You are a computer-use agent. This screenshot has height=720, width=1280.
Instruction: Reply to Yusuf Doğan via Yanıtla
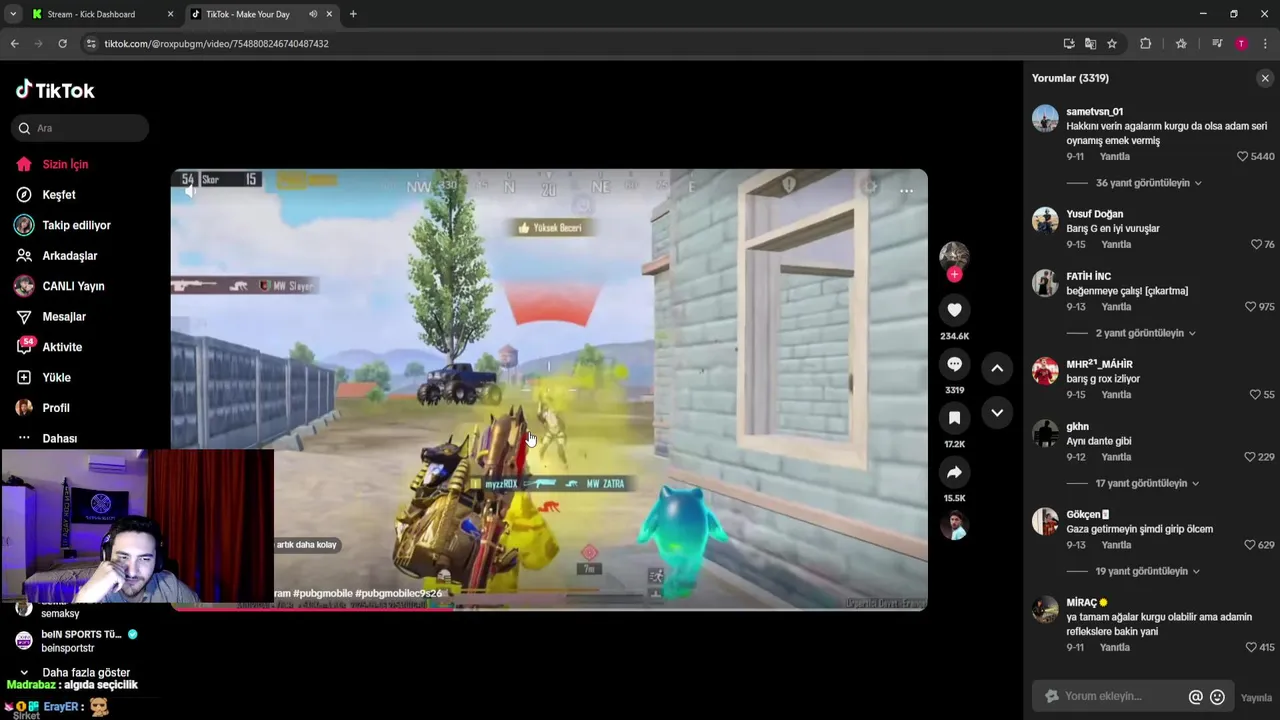click(1116, 245)
